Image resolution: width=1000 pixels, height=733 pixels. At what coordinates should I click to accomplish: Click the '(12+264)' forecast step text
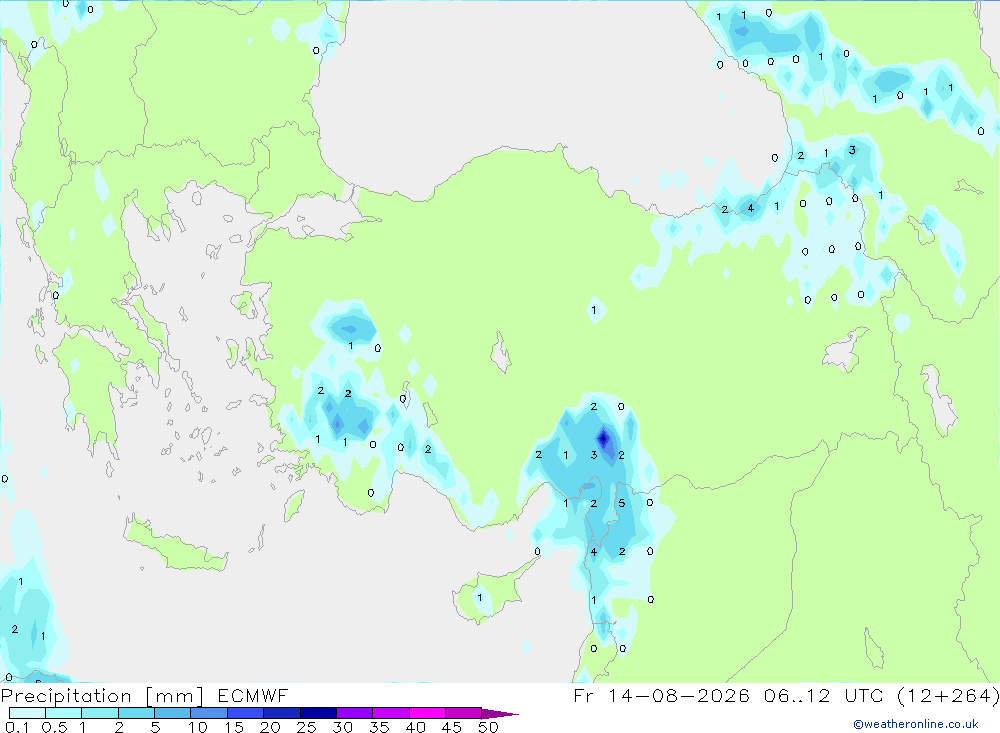pyautogui.click(x=948, y=695)
